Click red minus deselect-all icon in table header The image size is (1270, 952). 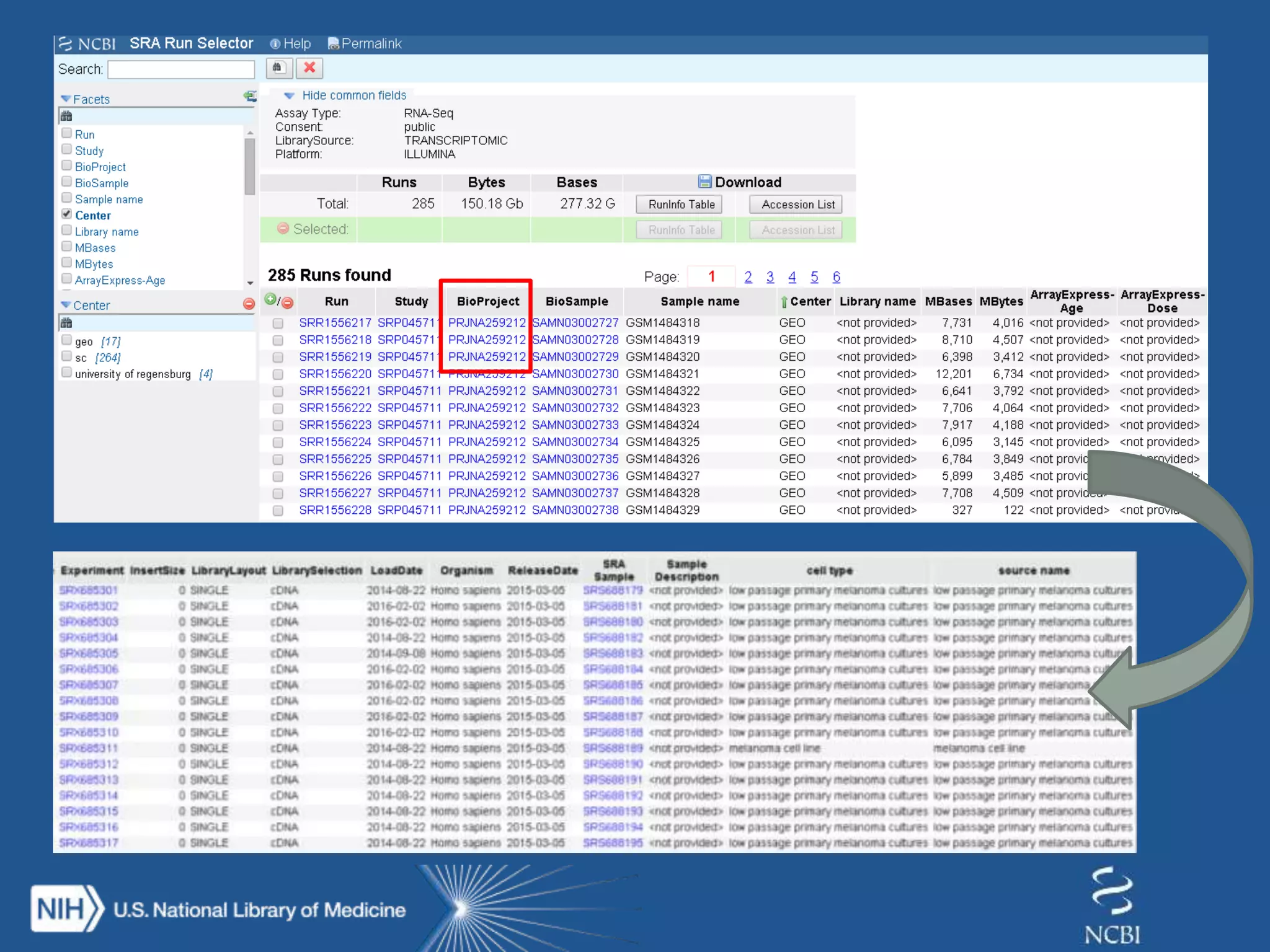(x=288, y=303)
